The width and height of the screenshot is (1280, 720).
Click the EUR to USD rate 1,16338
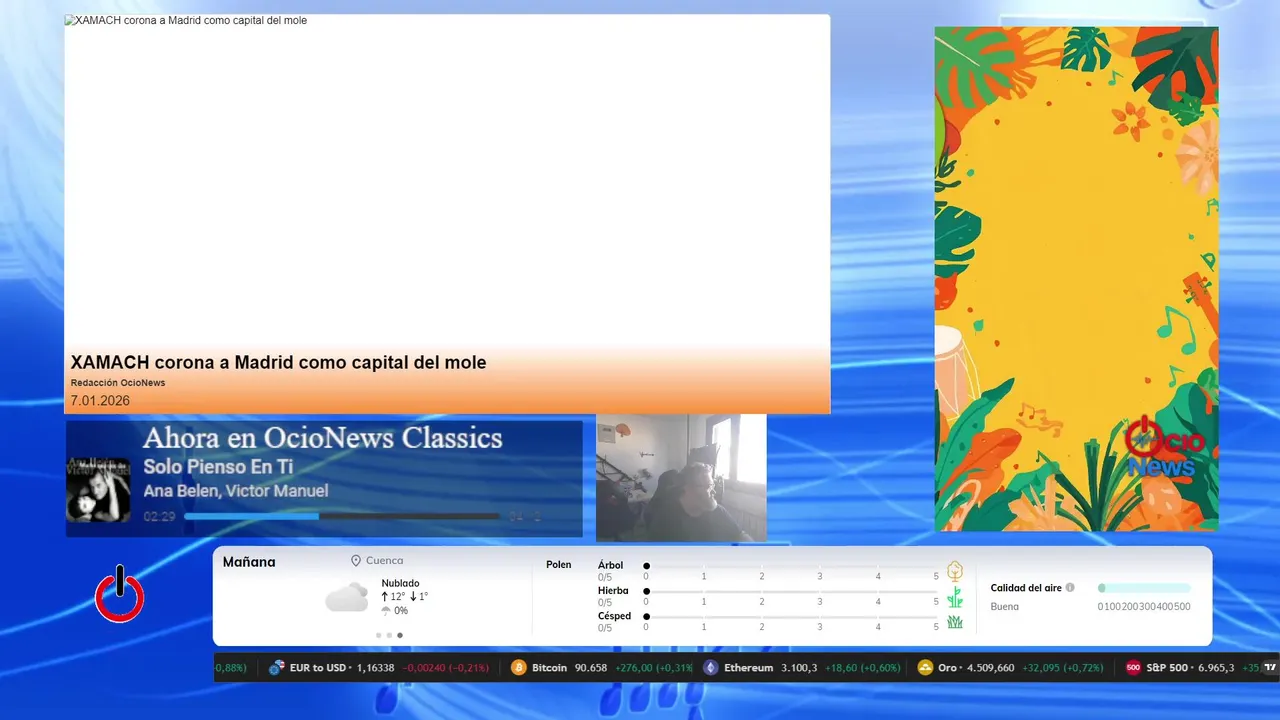click(x=376, y=668)
